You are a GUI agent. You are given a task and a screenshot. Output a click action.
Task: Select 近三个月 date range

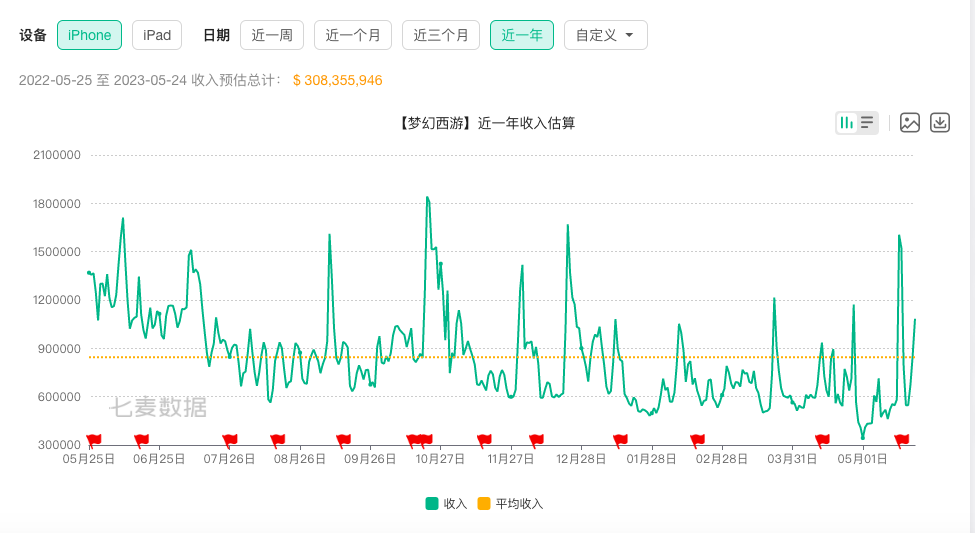pyautogui.click(x=441, y=35)
